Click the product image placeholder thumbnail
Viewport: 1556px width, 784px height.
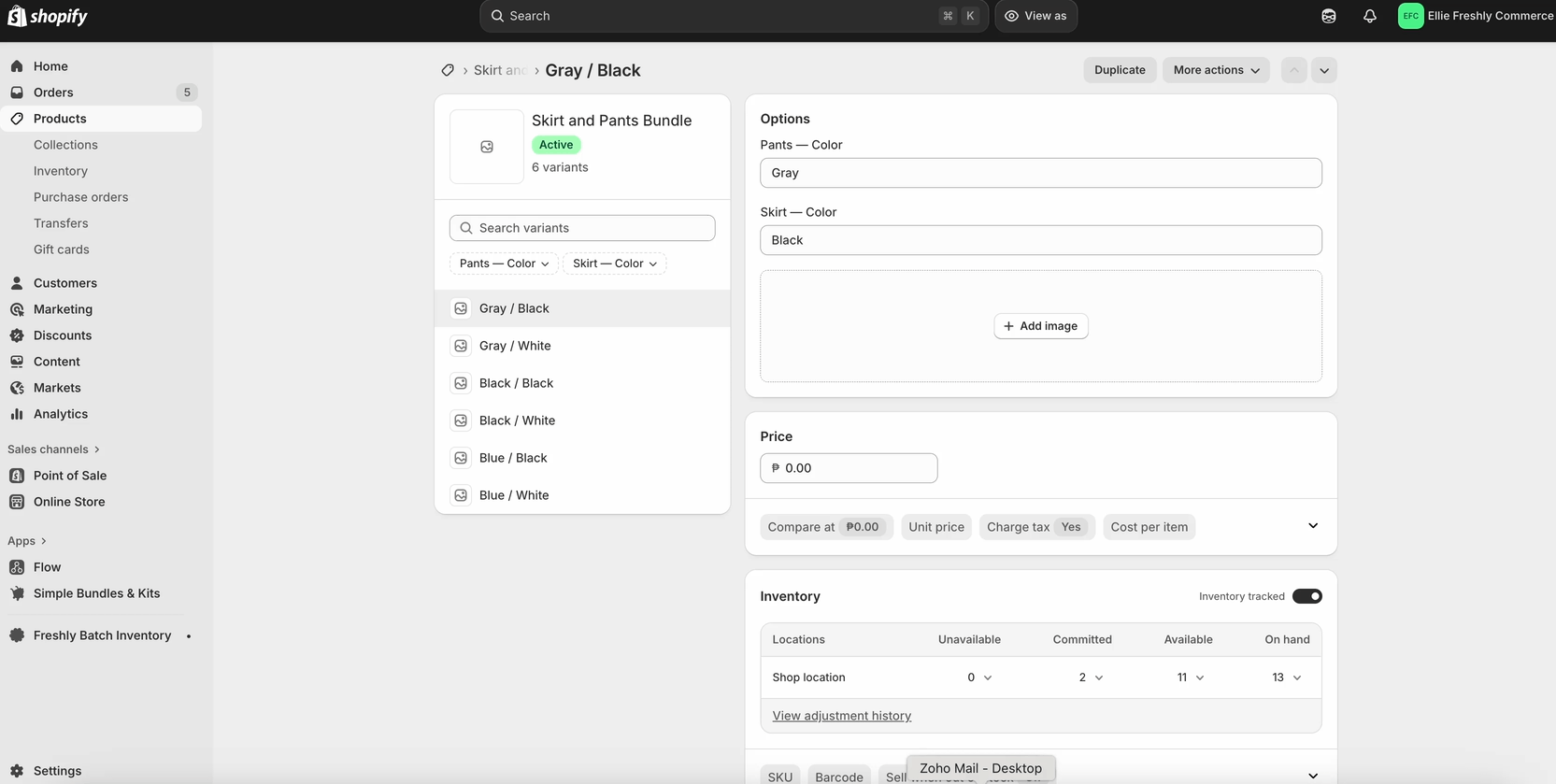(487, 147)
